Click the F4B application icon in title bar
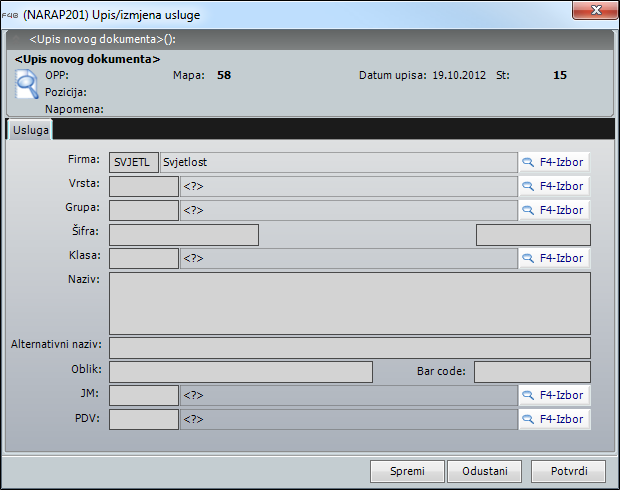 click(x=10, y=15)
